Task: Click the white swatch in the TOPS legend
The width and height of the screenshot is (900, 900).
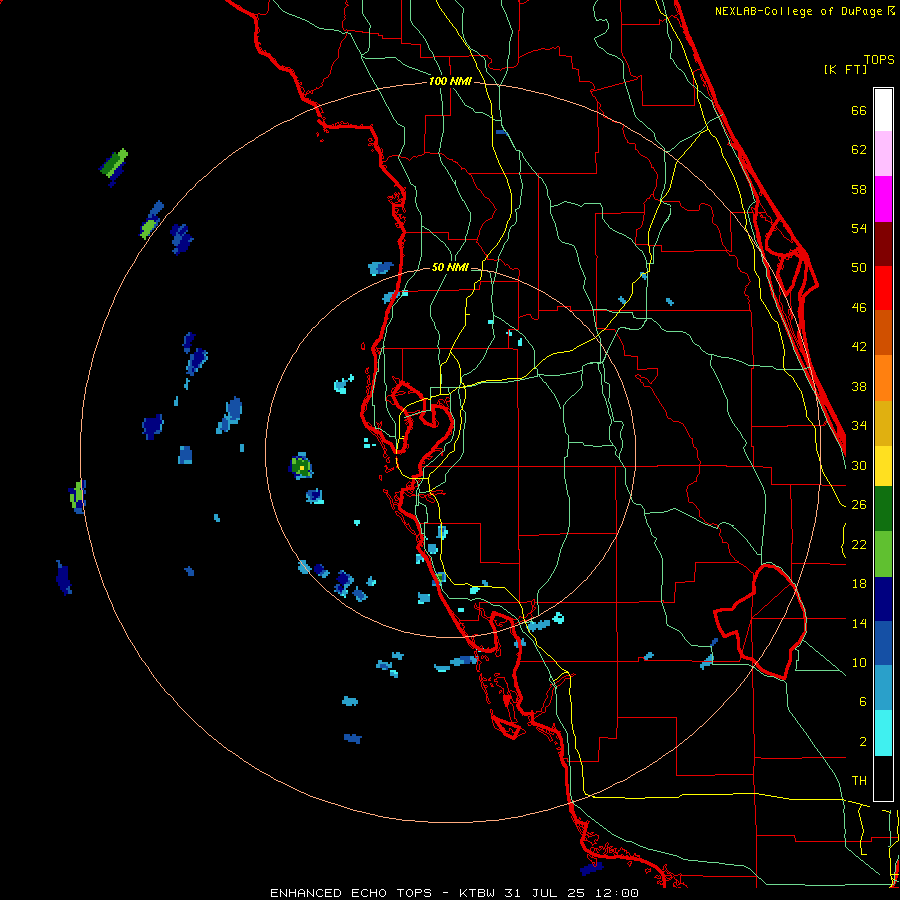Action: (x=883, y=110)
